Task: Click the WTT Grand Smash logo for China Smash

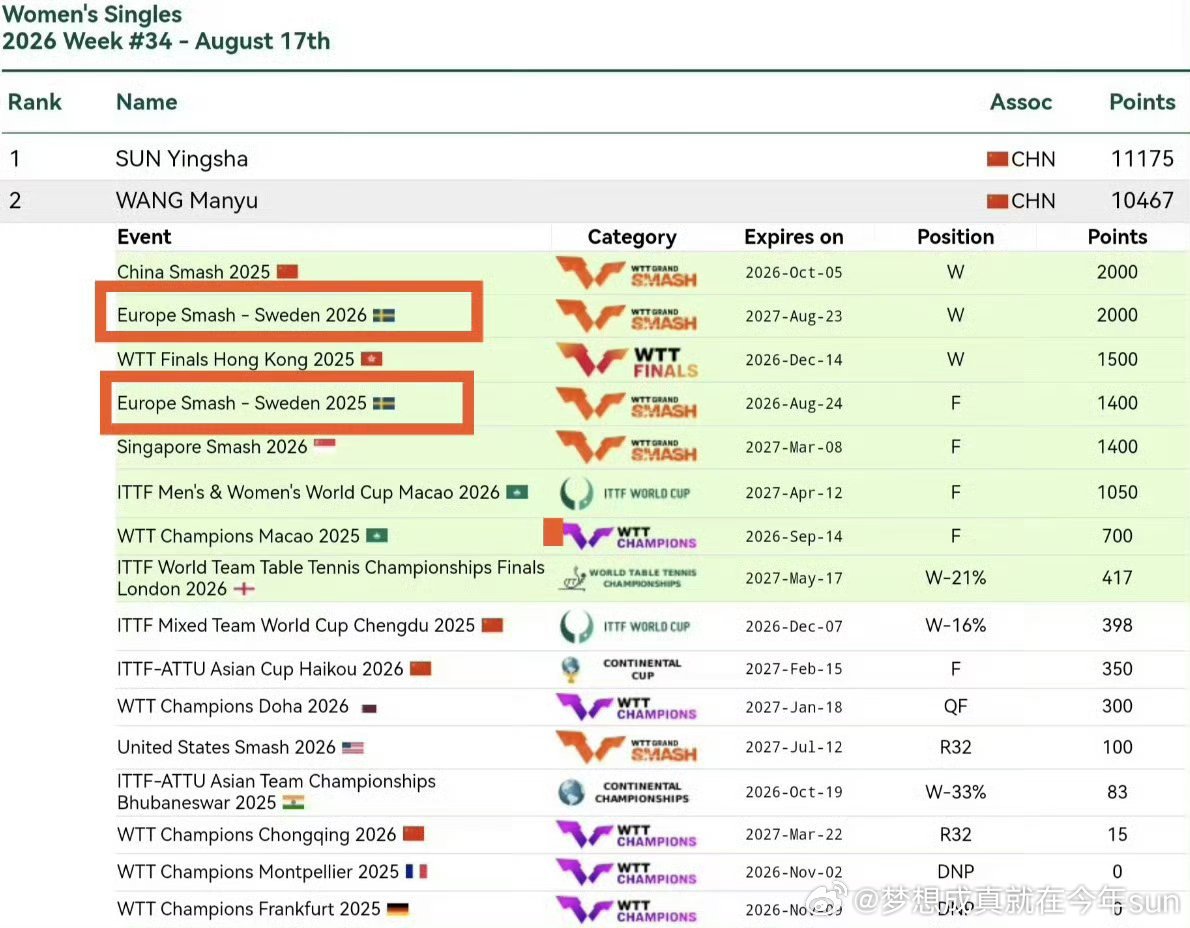Action: (627, 272)
